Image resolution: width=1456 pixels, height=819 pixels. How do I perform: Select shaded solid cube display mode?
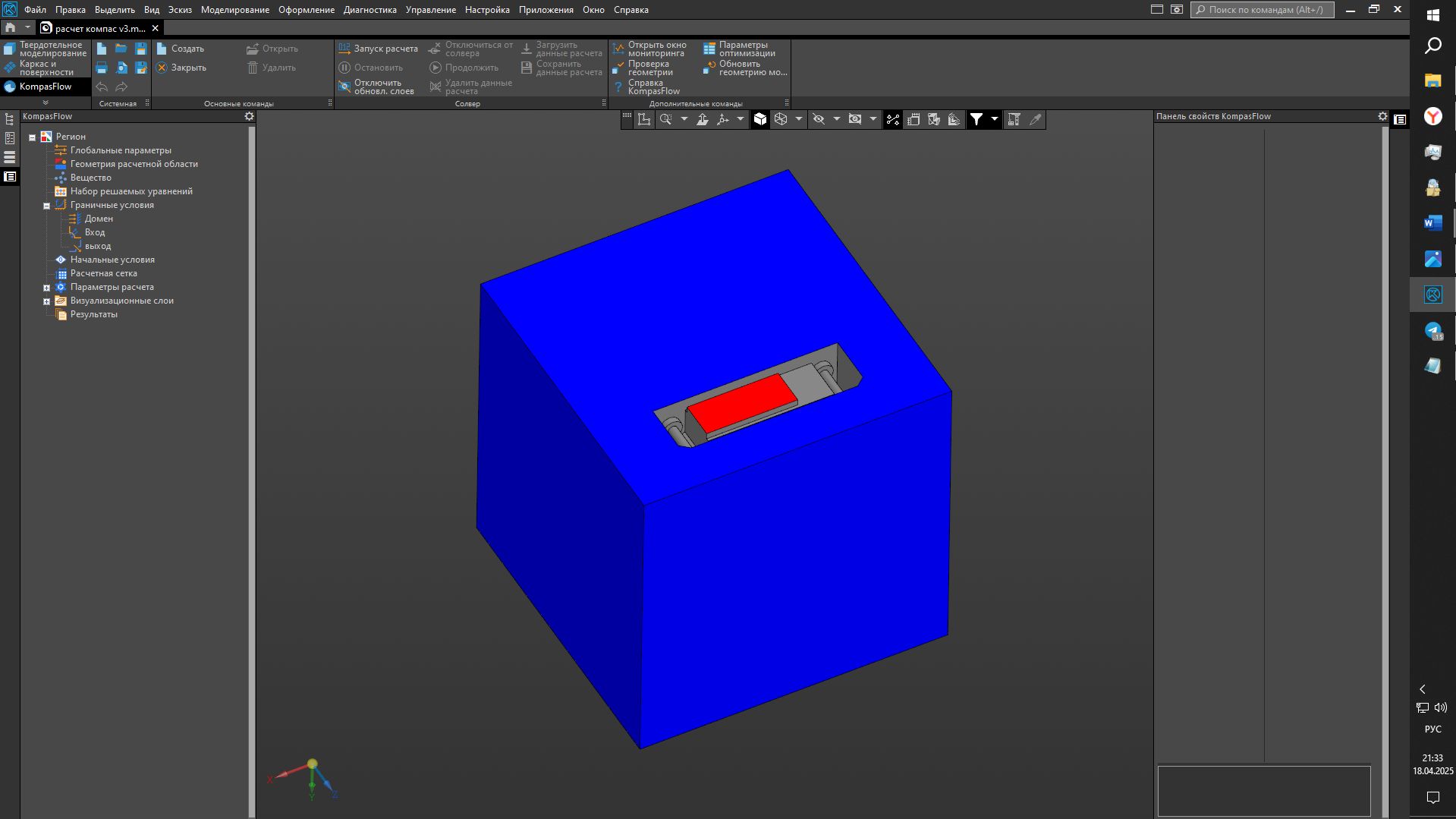coord(760,119)
